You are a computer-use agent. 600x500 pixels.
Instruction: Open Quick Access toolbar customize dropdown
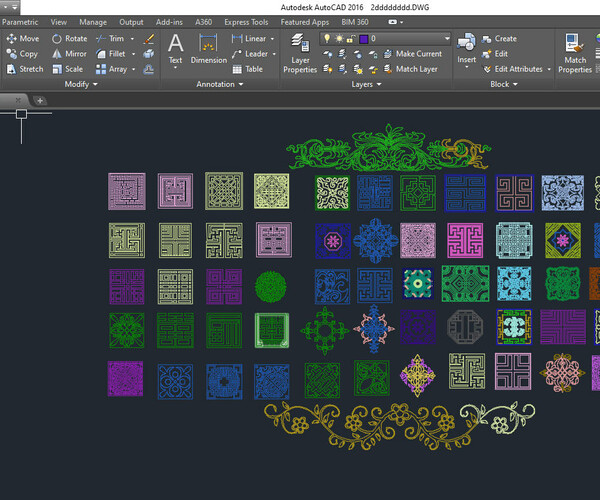tap(15, 7)
